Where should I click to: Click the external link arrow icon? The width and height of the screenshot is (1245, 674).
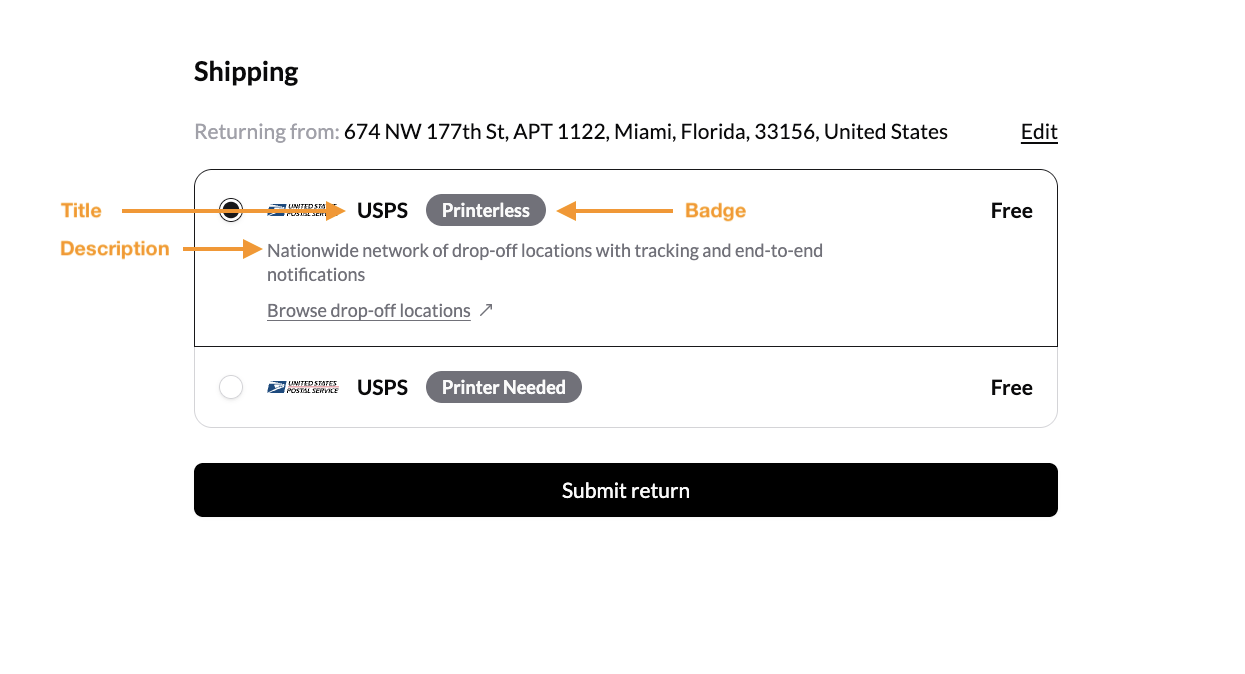pyautogui.click(x=486, y=310)
